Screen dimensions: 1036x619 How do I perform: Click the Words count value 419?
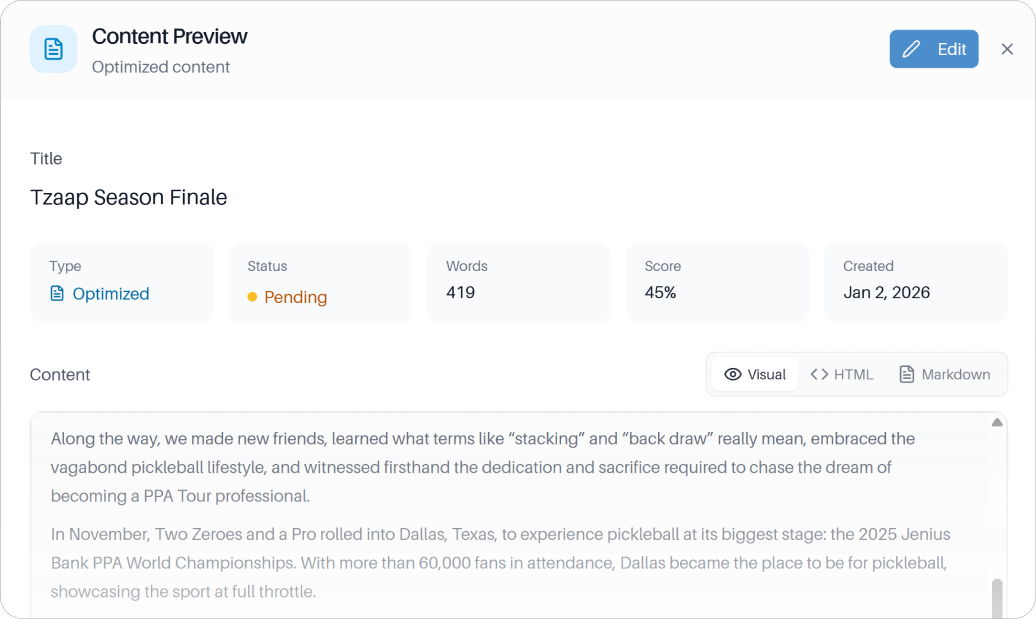460,293
